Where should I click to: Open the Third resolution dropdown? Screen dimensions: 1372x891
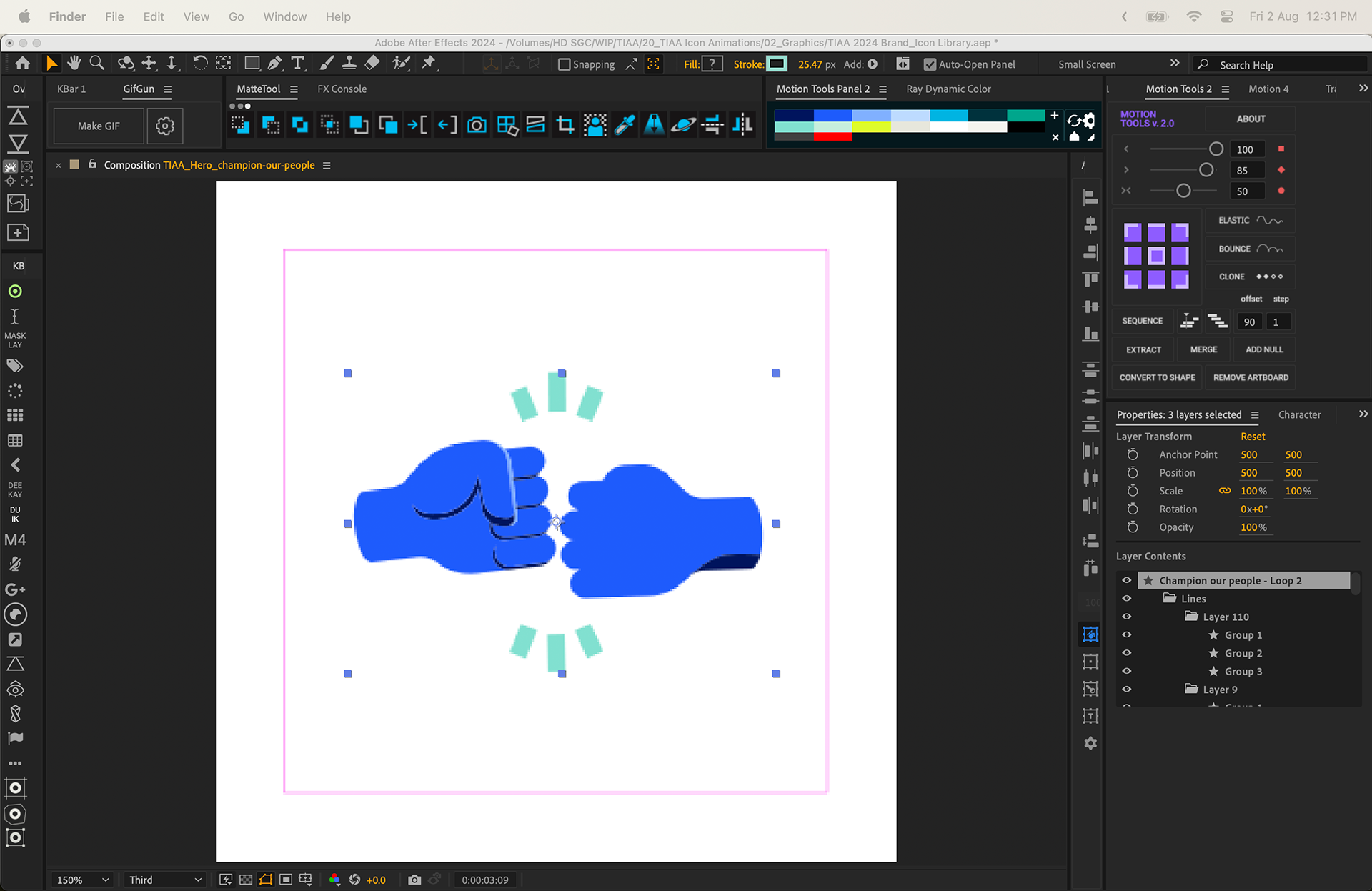[165, 880]
